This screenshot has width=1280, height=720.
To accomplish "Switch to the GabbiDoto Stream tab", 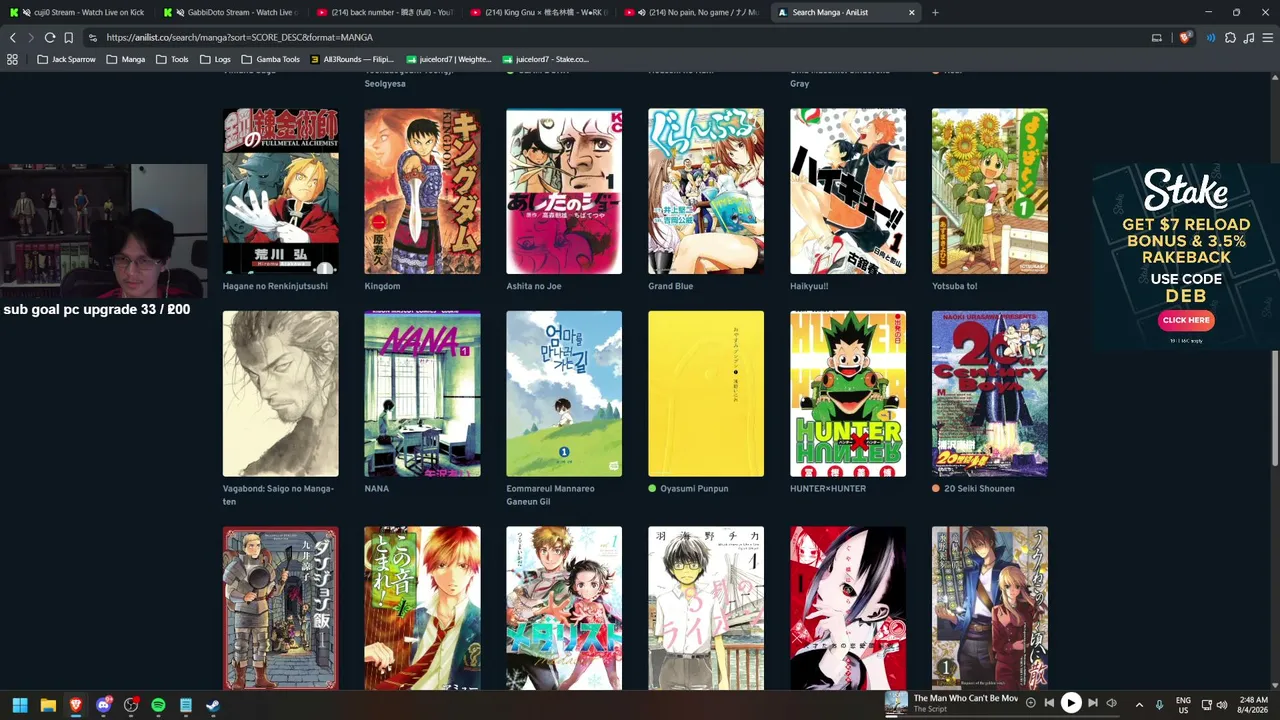I will (x=232, y=13).
